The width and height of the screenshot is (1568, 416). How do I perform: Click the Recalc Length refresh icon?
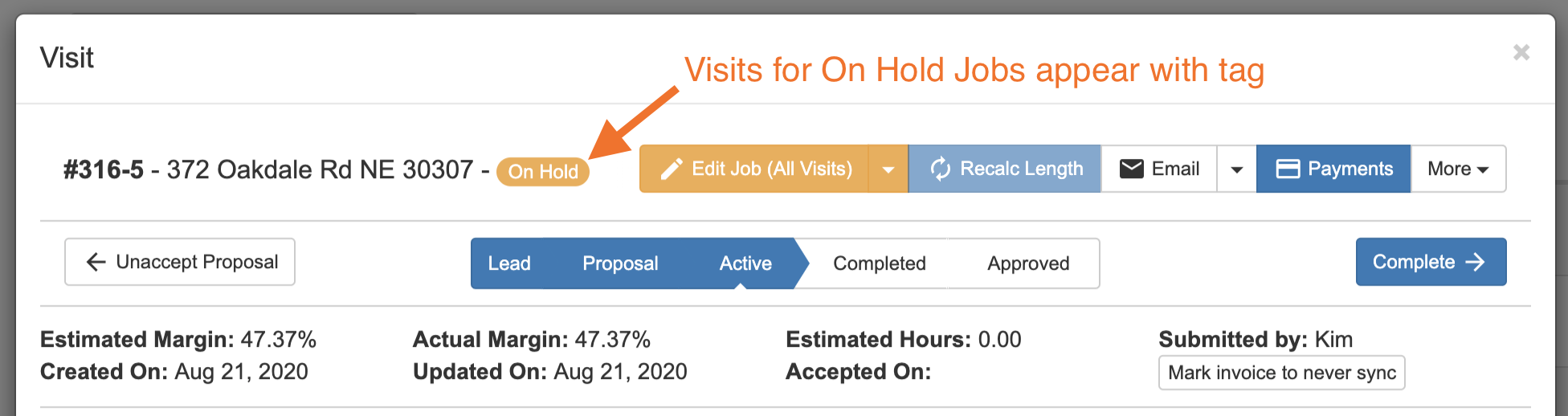(x=940, y=169)
